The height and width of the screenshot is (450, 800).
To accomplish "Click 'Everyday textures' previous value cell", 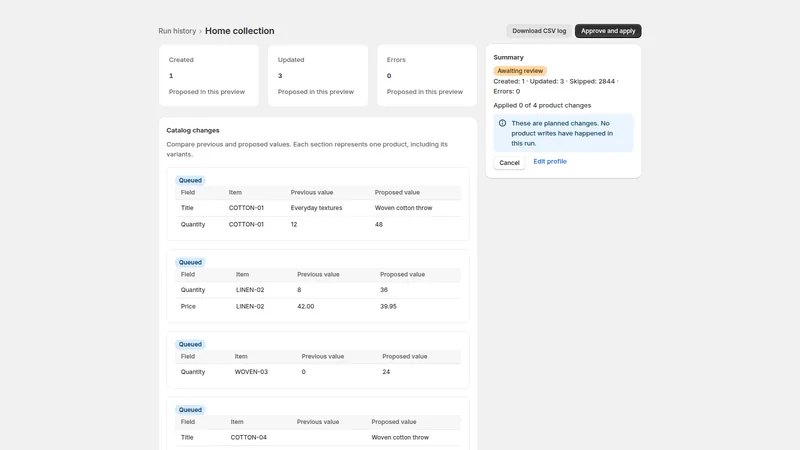I will pos(316,208).
